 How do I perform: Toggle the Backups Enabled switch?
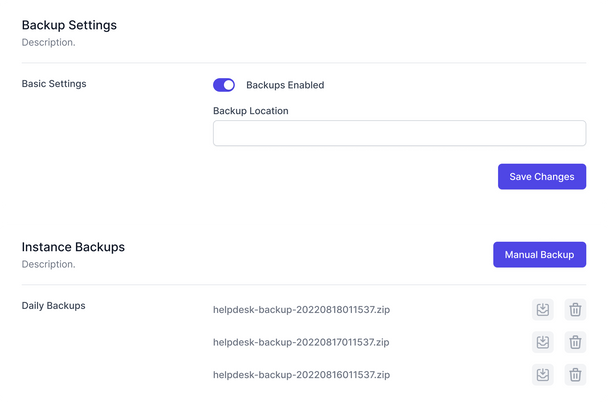click(224, 85)
